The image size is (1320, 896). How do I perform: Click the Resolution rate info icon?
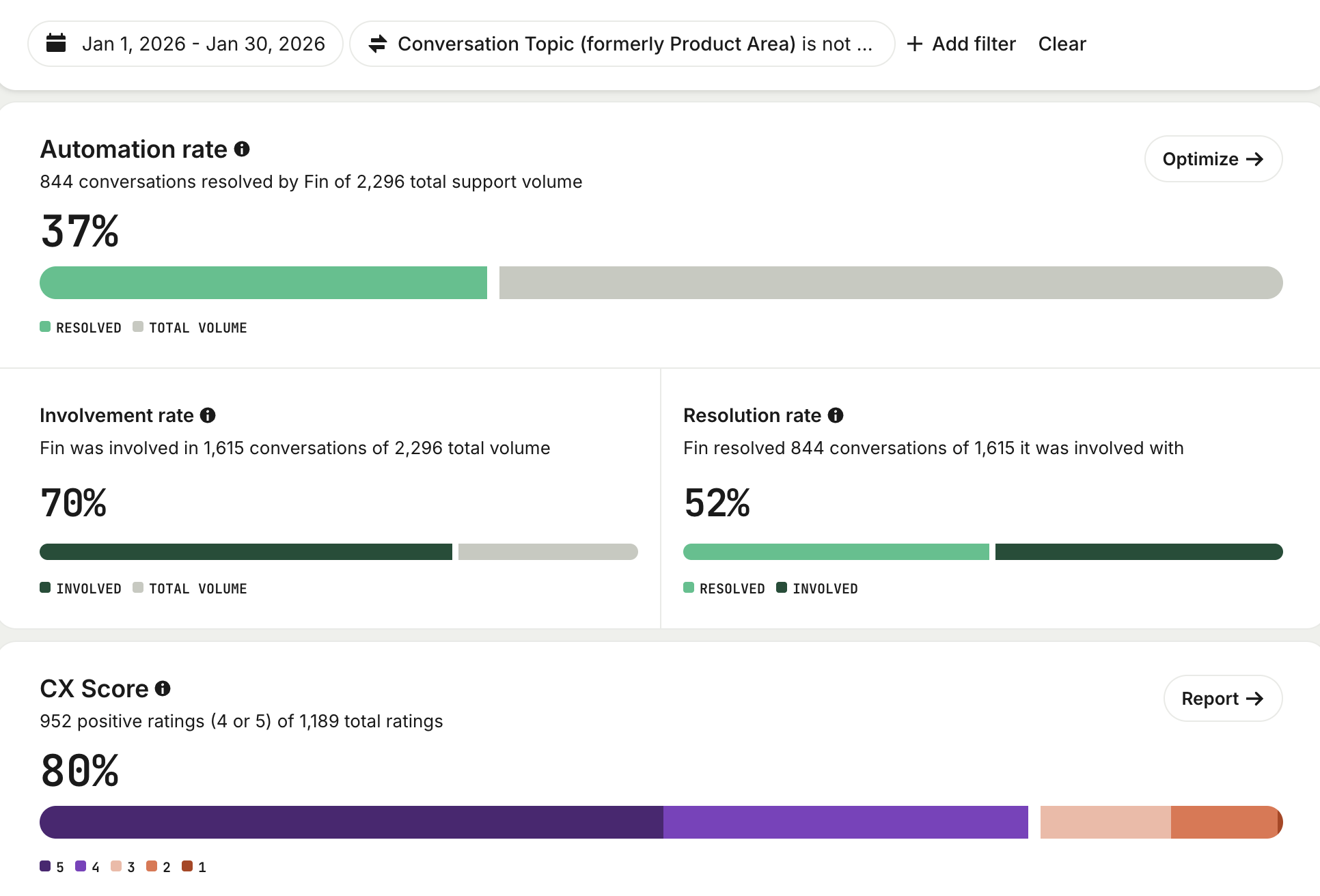point(836,415)
